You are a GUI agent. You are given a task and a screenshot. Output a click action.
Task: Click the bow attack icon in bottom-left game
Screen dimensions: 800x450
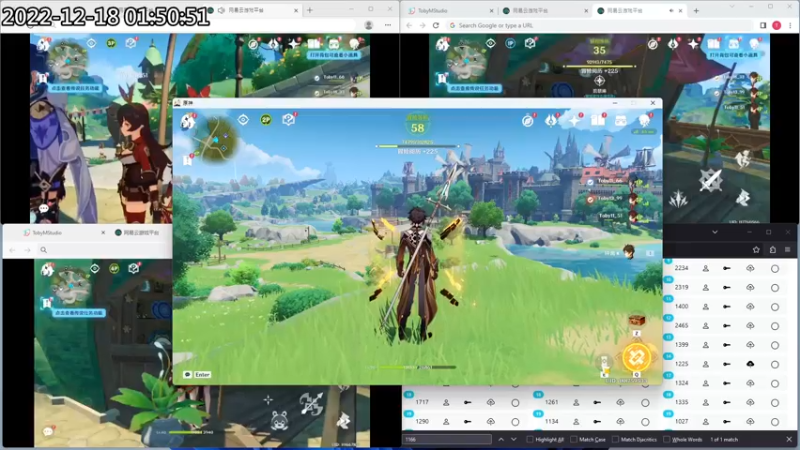point(311,404)
